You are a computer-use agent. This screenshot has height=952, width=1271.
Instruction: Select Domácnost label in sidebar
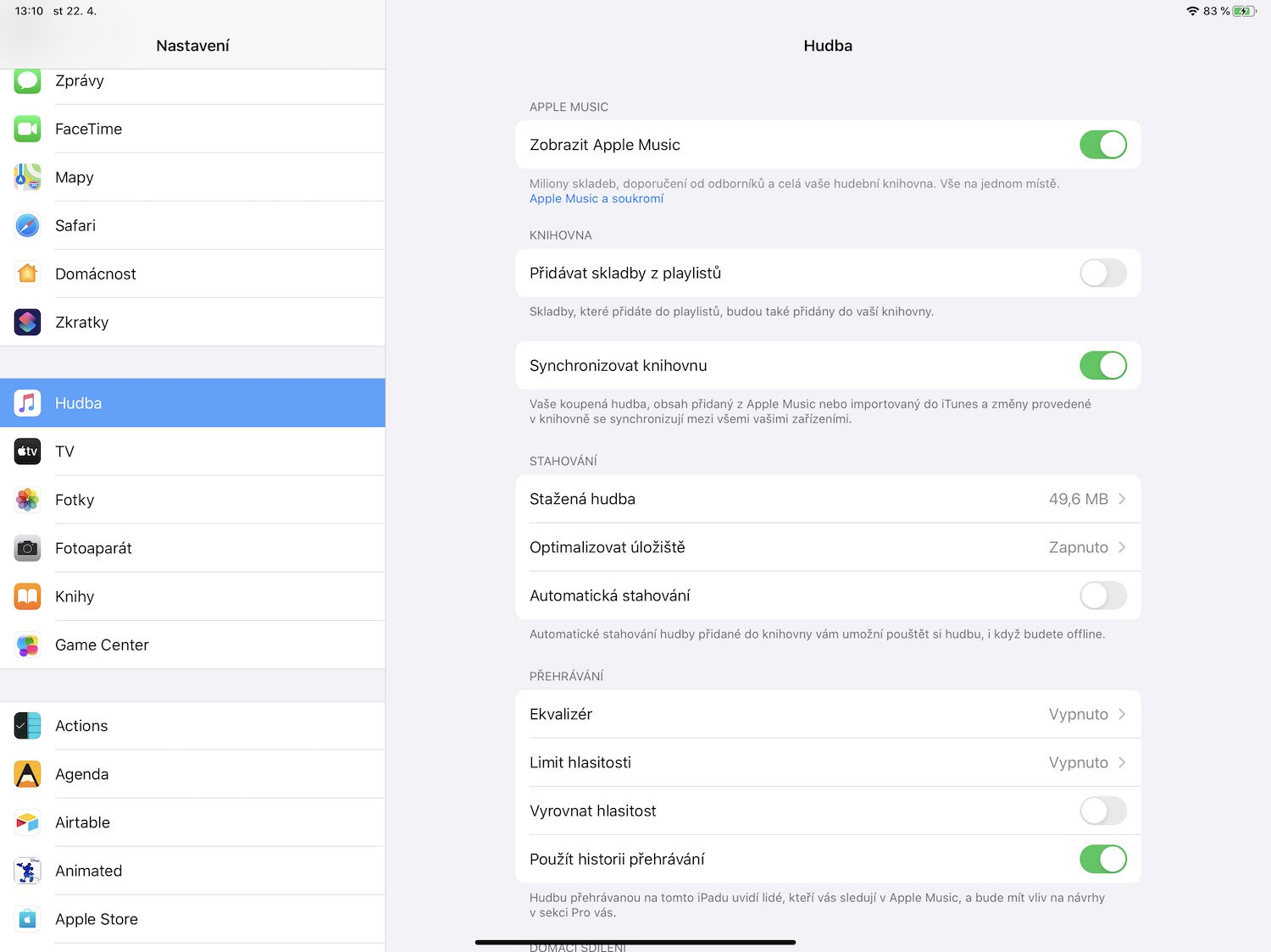(x=96, y=274)
